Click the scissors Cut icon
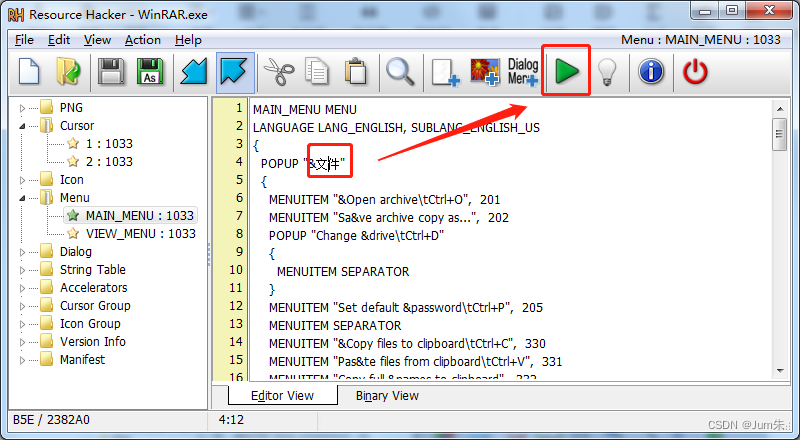The image size is (800, 440). 279,71
